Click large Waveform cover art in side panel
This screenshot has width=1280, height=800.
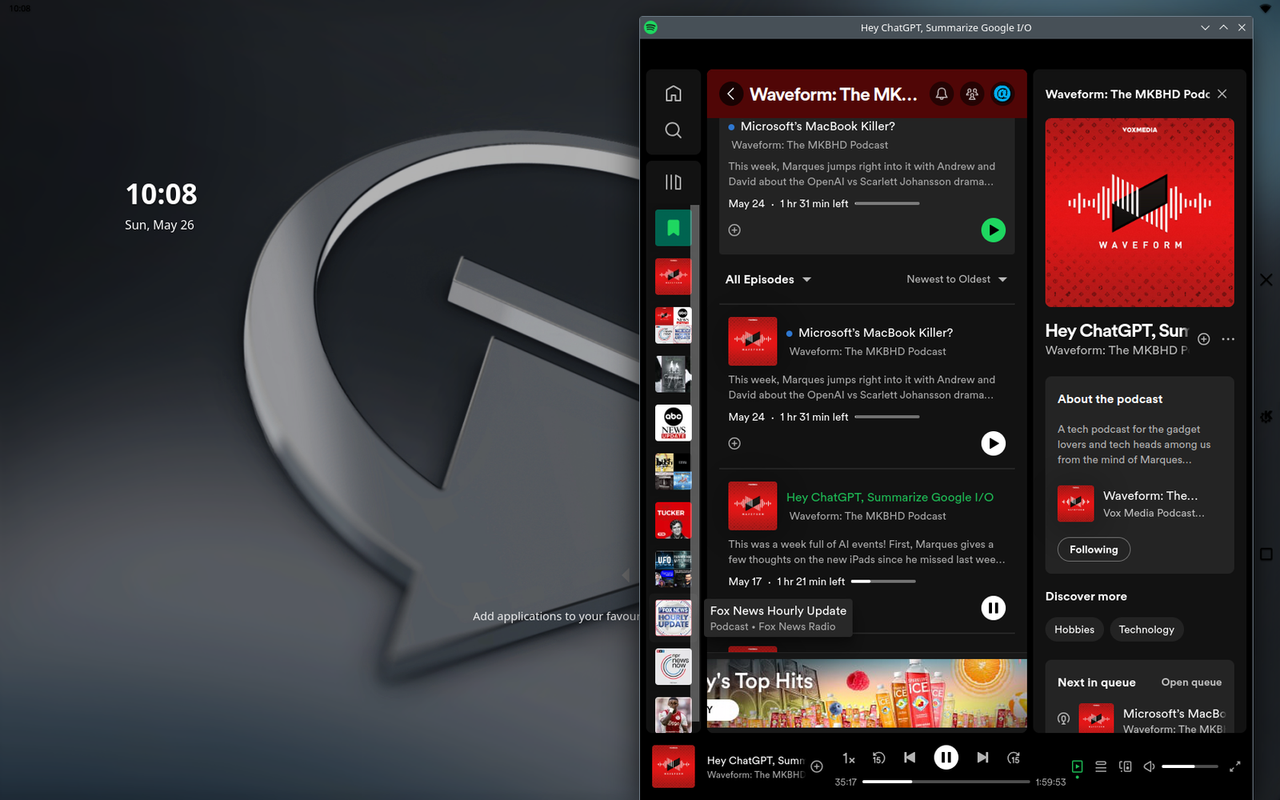tap(1139, 213)
